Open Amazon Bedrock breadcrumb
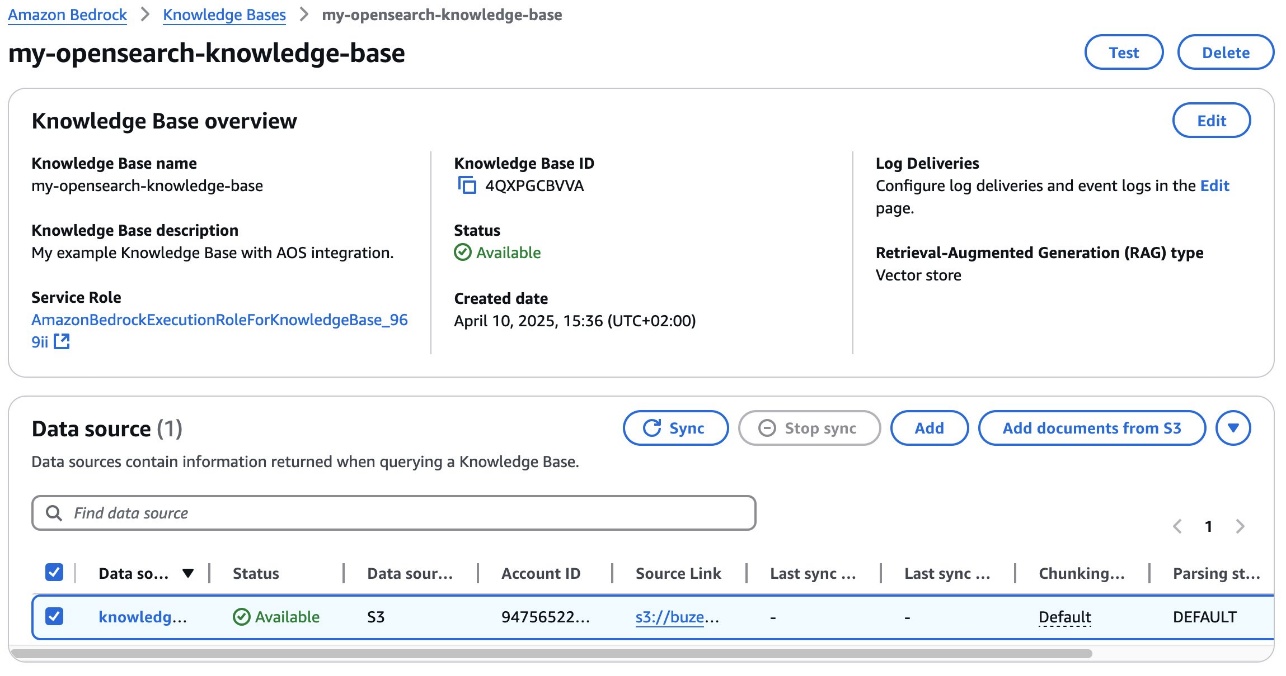The height and width of the screenshot is (676, 1286). click(x=68, y=15)
